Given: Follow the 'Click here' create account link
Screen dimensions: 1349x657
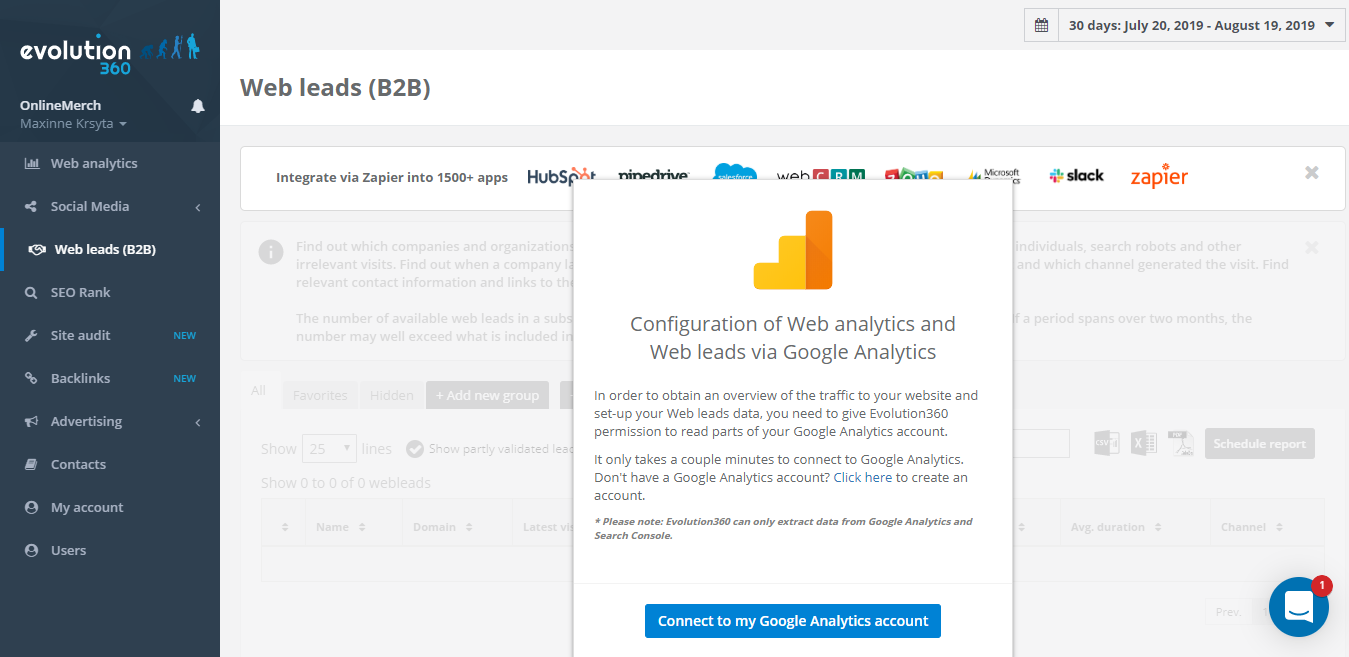Looking at the screenshot, I should tap(863, 478).
